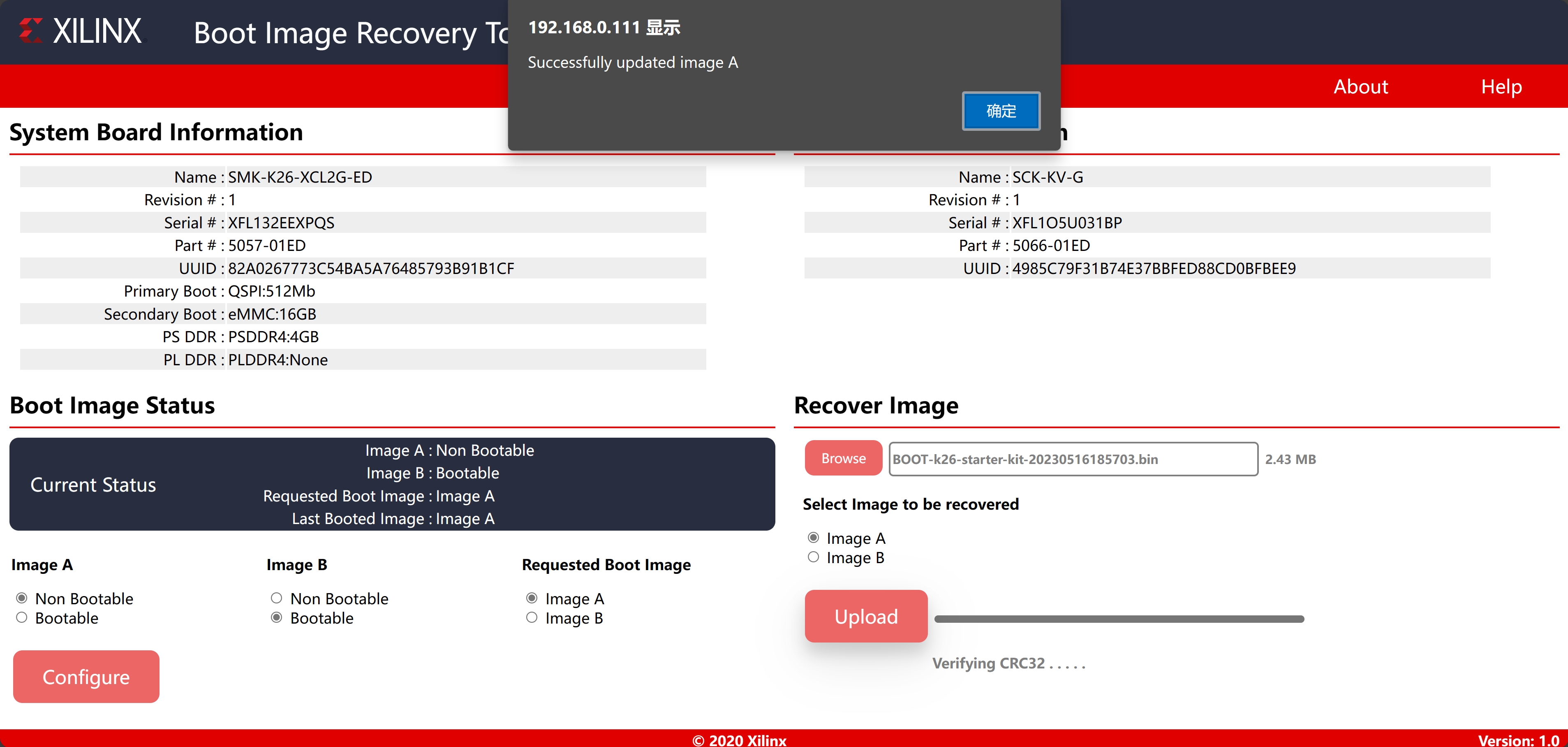Click the 'Version: 1.0' footer text

point(1519,740)
